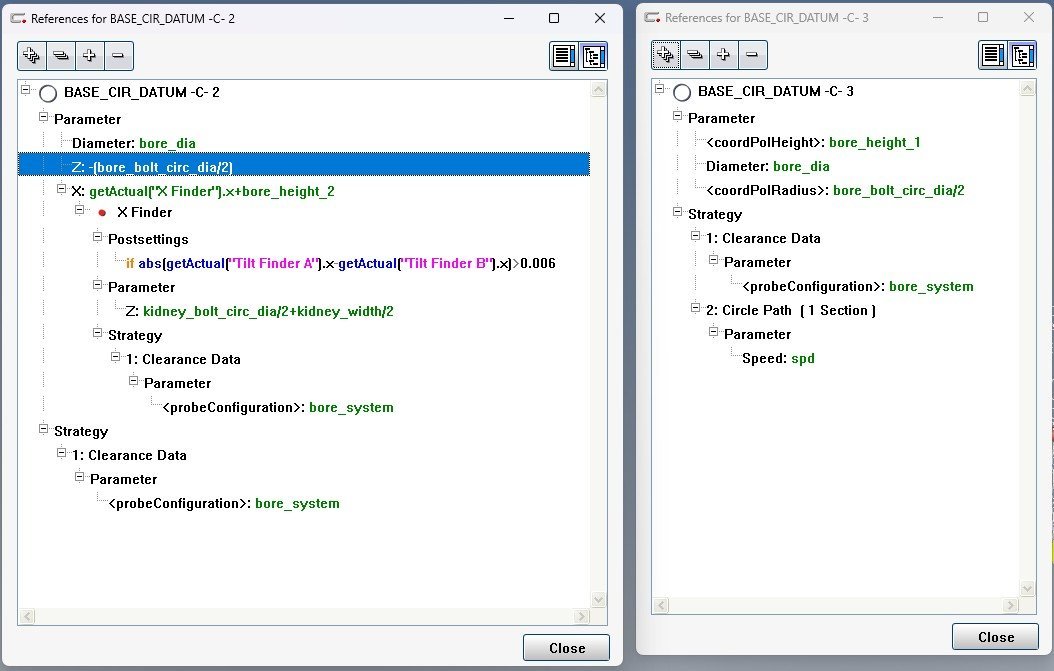Click Collapse All icon in C- 2 window toolbar

click(60, 56)
